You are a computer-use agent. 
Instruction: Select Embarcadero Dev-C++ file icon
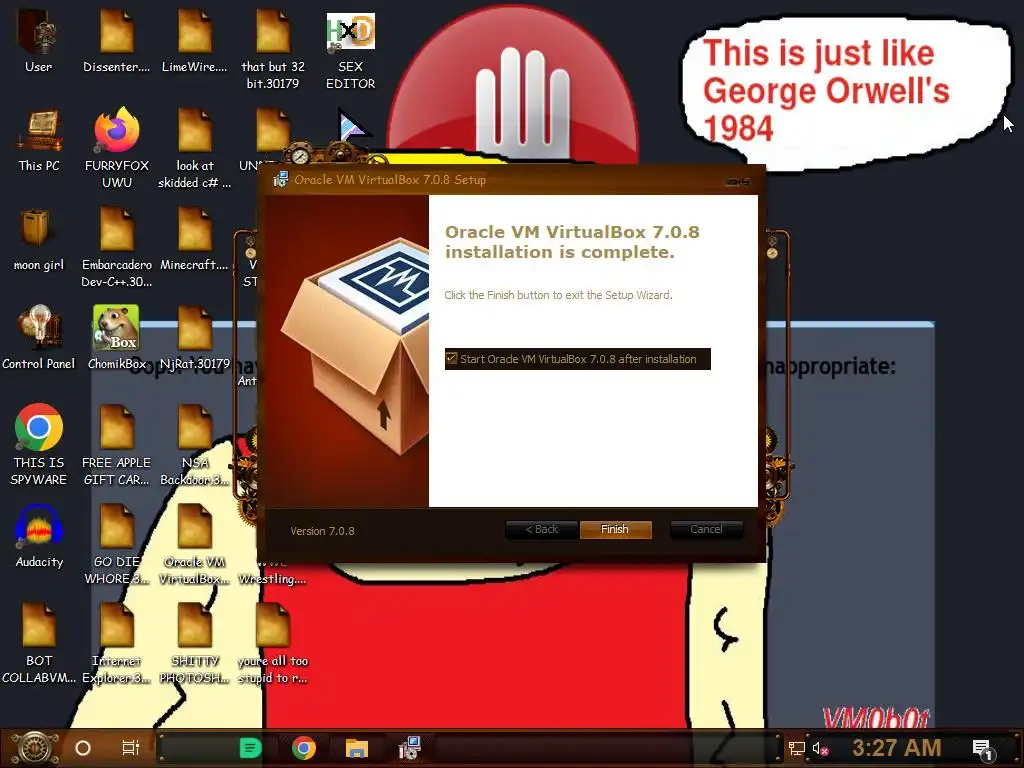point(117,247)
